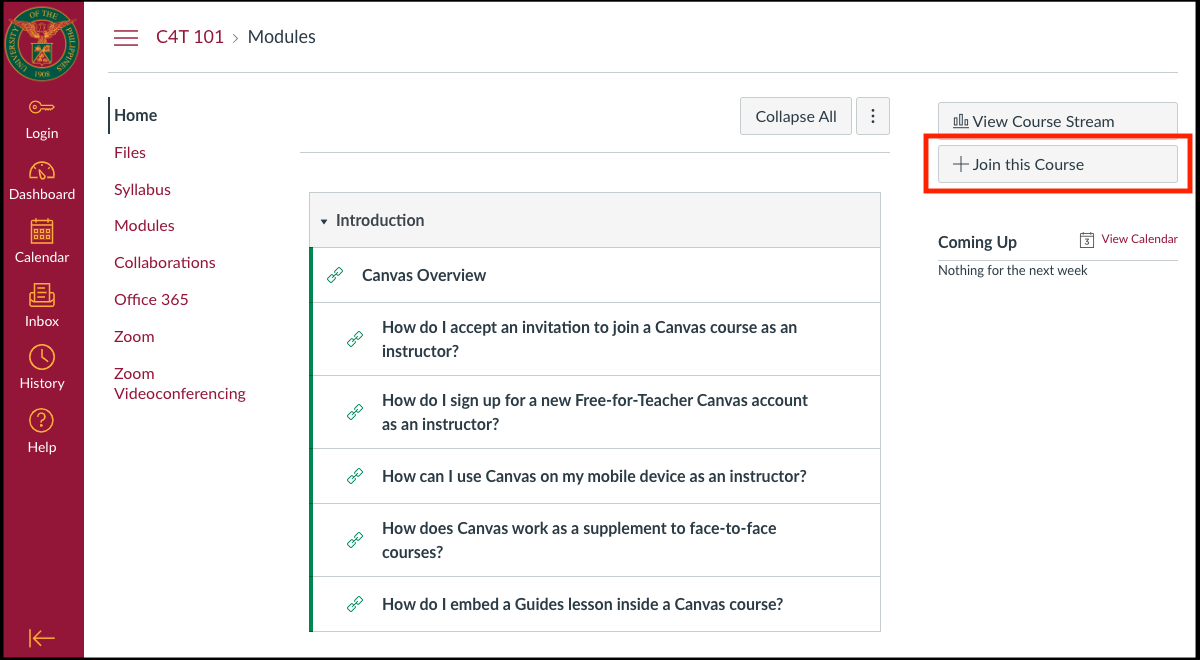The image size is (1200, 660).
Task: Open the Login key icon
Action: [42, 108]
